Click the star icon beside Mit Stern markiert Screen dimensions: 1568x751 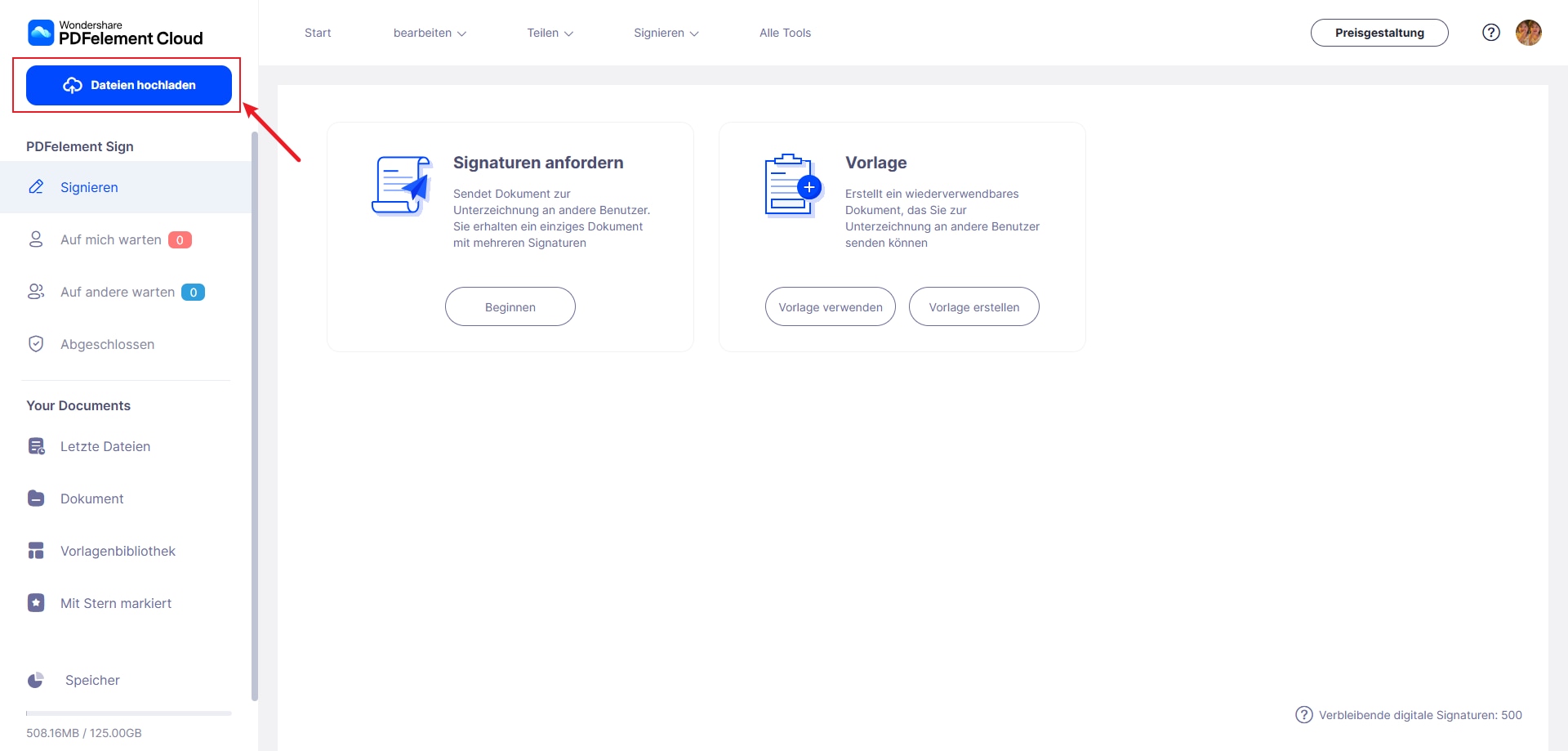coord(36,603)
